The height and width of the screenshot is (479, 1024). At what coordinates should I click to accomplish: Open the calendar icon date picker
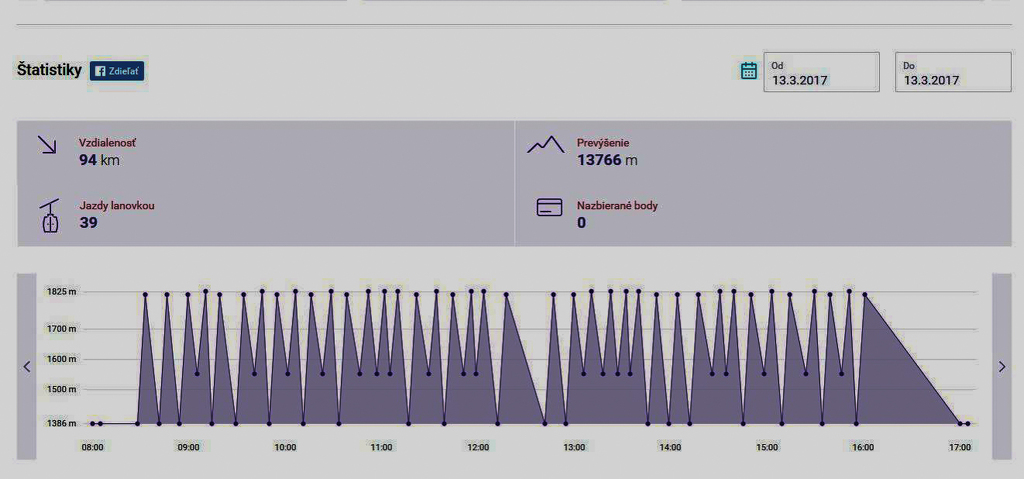[x=748, y=71]
